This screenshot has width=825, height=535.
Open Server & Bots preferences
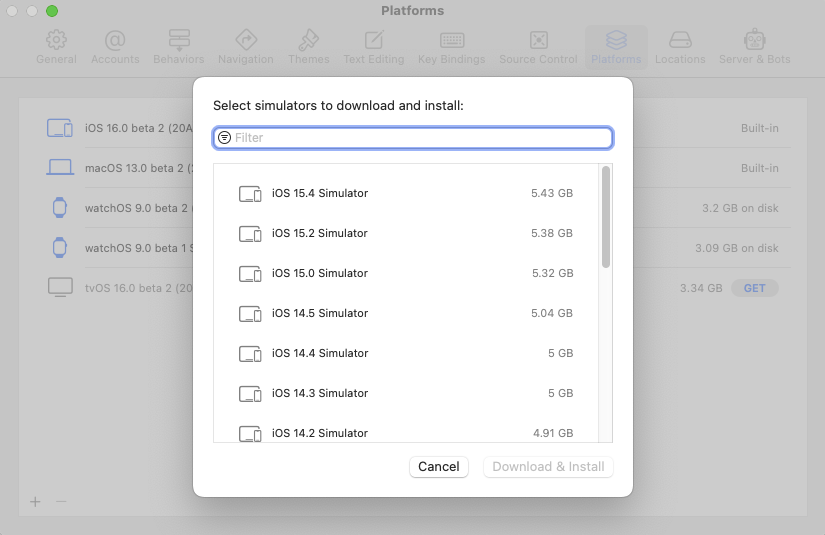(x=754, y=46)
